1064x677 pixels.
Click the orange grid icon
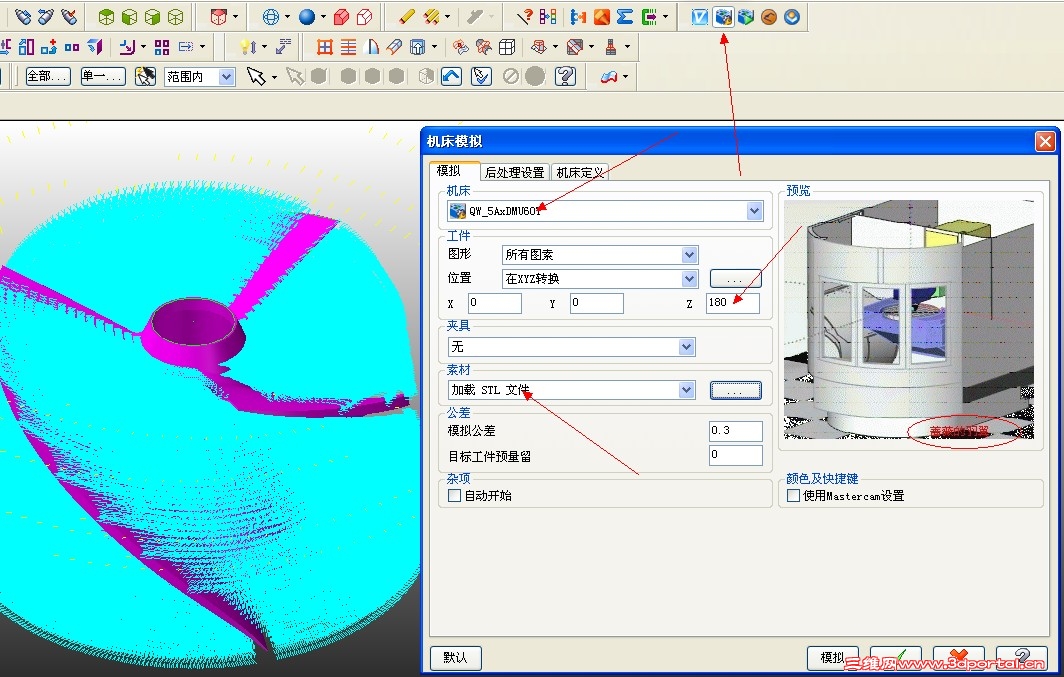pos(325,47)
